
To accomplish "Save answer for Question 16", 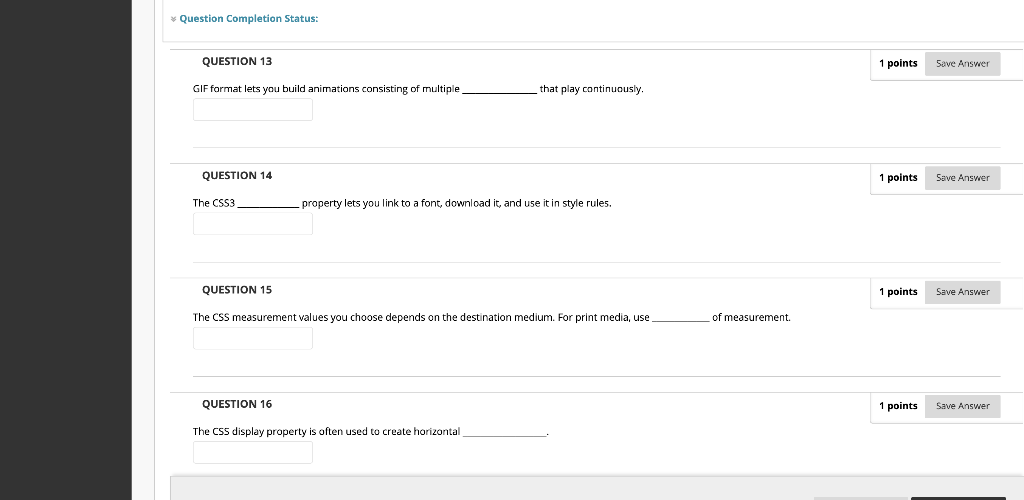I will click(x=962, y=406).
